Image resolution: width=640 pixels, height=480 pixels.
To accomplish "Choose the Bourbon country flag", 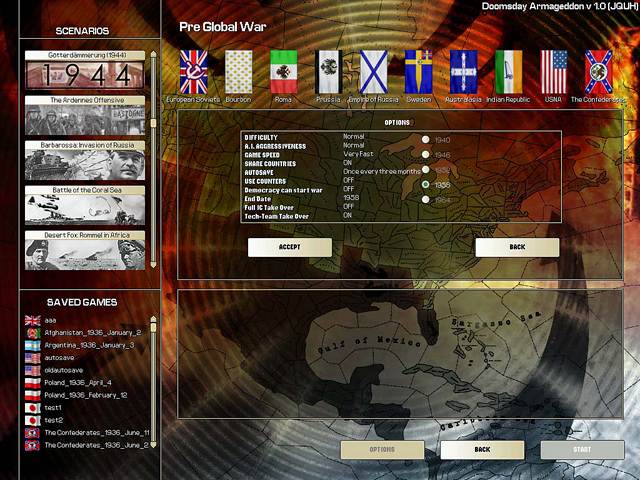I will coord(239,72).
